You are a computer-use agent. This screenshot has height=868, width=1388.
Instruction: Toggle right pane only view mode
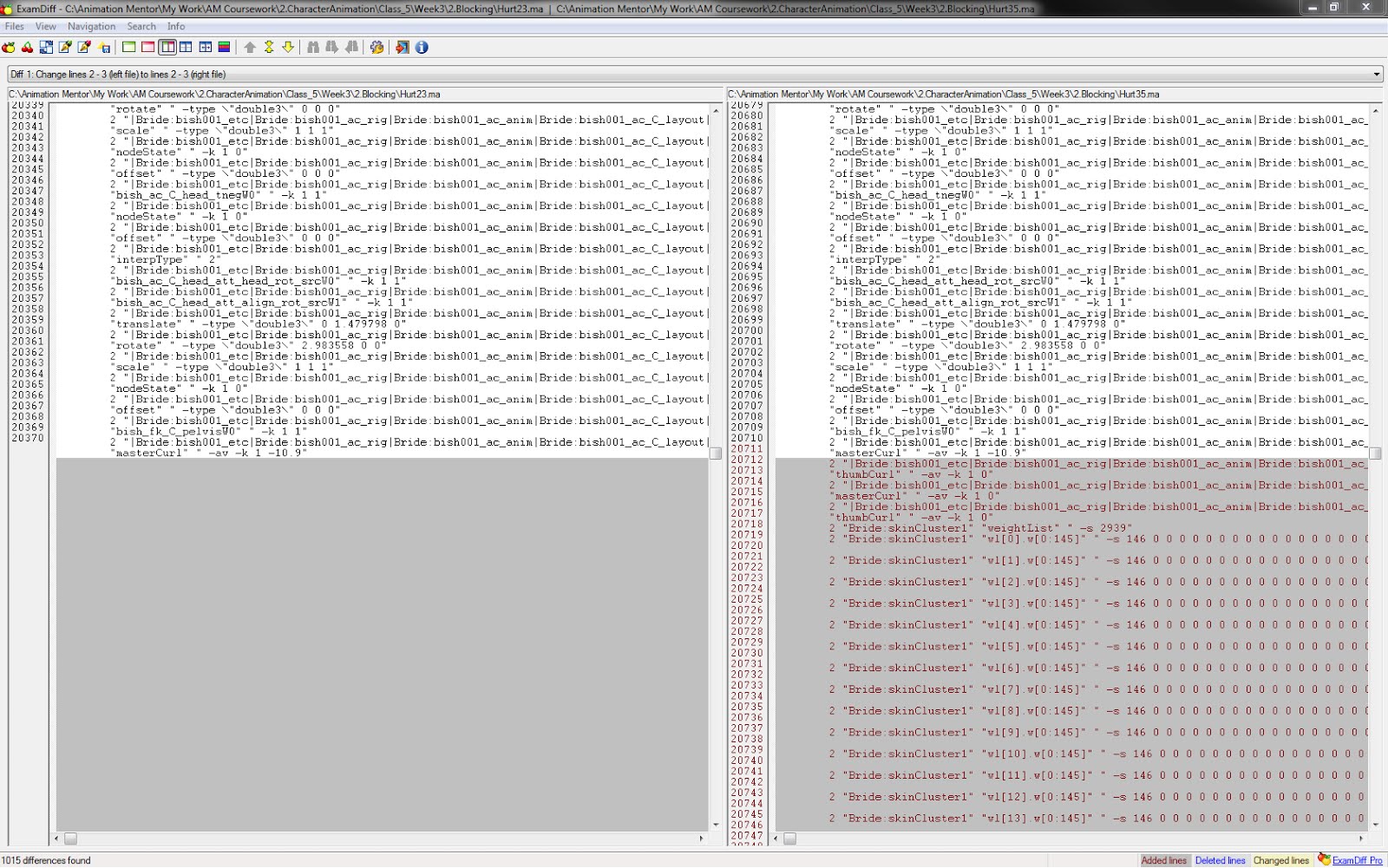[x=147, y=48]
